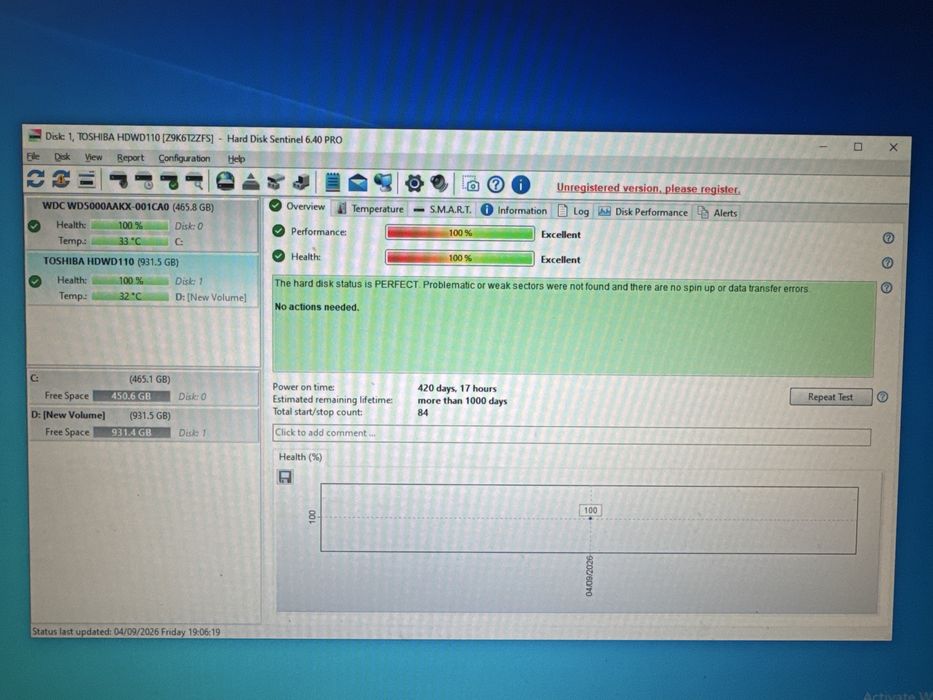
Task: Click the 'more than 1000 days' lifetime value
Action: [462, 401]
